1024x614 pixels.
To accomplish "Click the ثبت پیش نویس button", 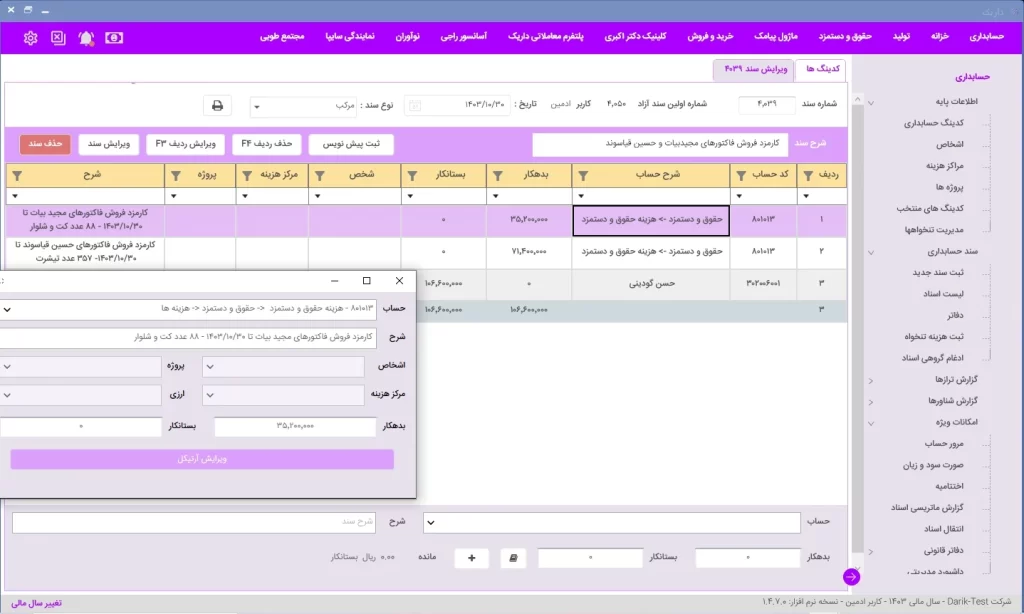I will click(x=351, y=144).
